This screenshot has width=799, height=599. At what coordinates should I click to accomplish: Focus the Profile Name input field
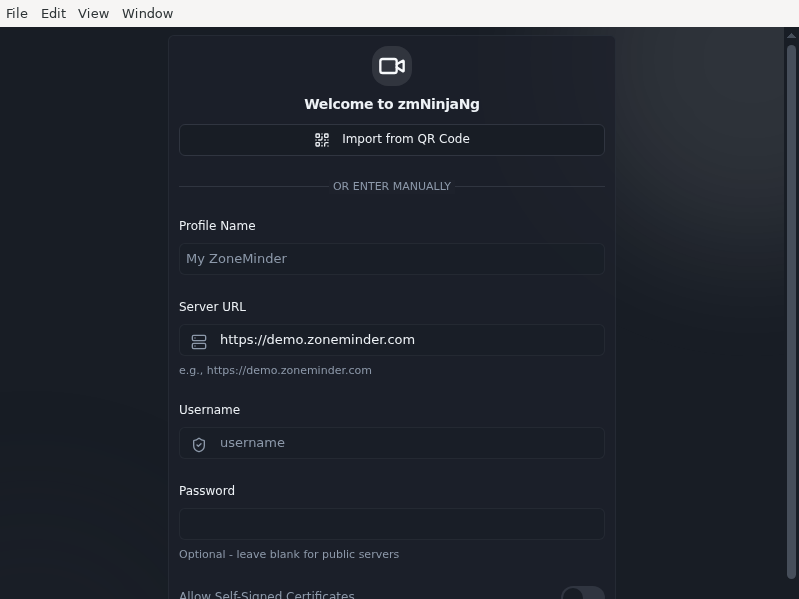(392, 259)
